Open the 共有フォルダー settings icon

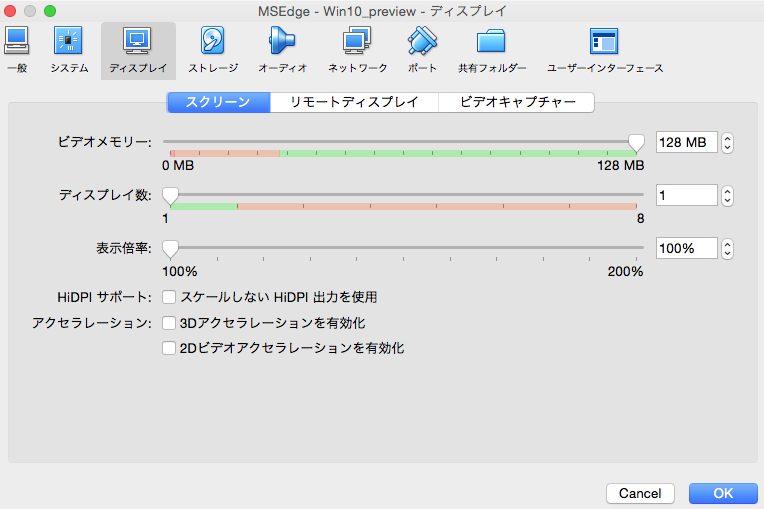[x=492, y=50]
